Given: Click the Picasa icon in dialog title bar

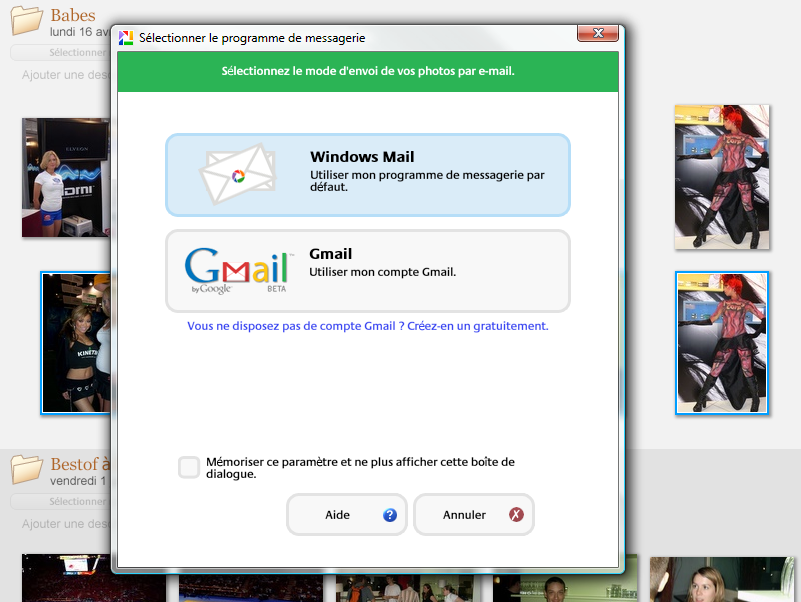Looking at the screenshot, I should tap(126, 38).
